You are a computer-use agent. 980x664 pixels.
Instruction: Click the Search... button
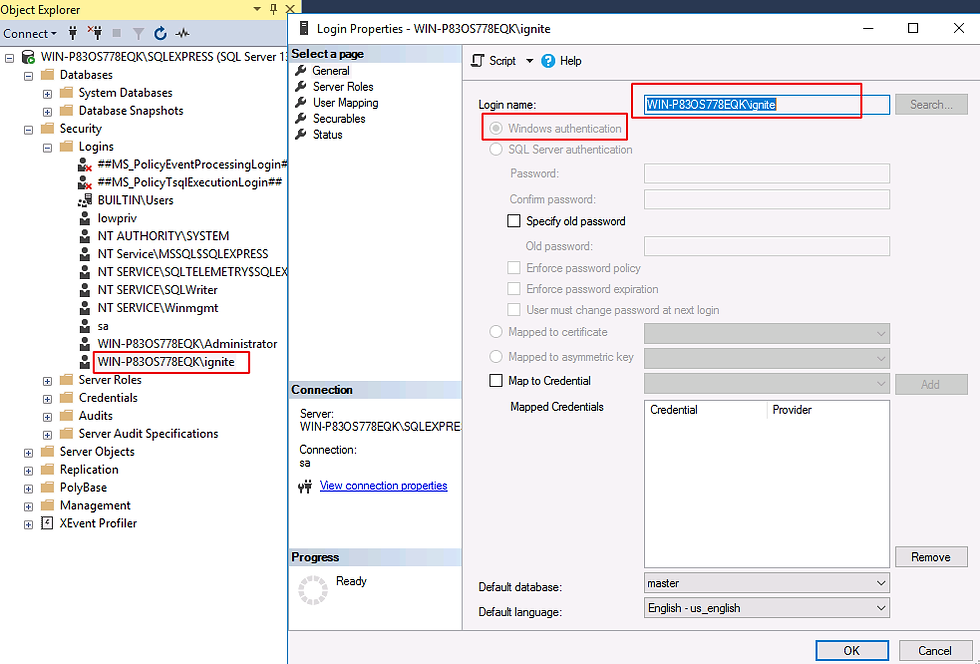click(x=931, y=104)
